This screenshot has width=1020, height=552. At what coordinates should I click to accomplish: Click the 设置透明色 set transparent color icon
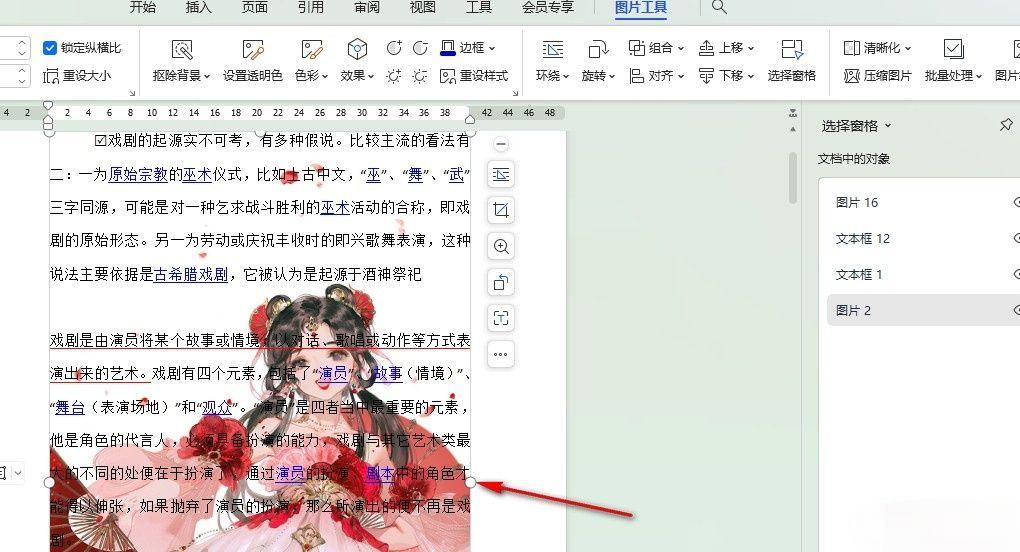(252, 50)
